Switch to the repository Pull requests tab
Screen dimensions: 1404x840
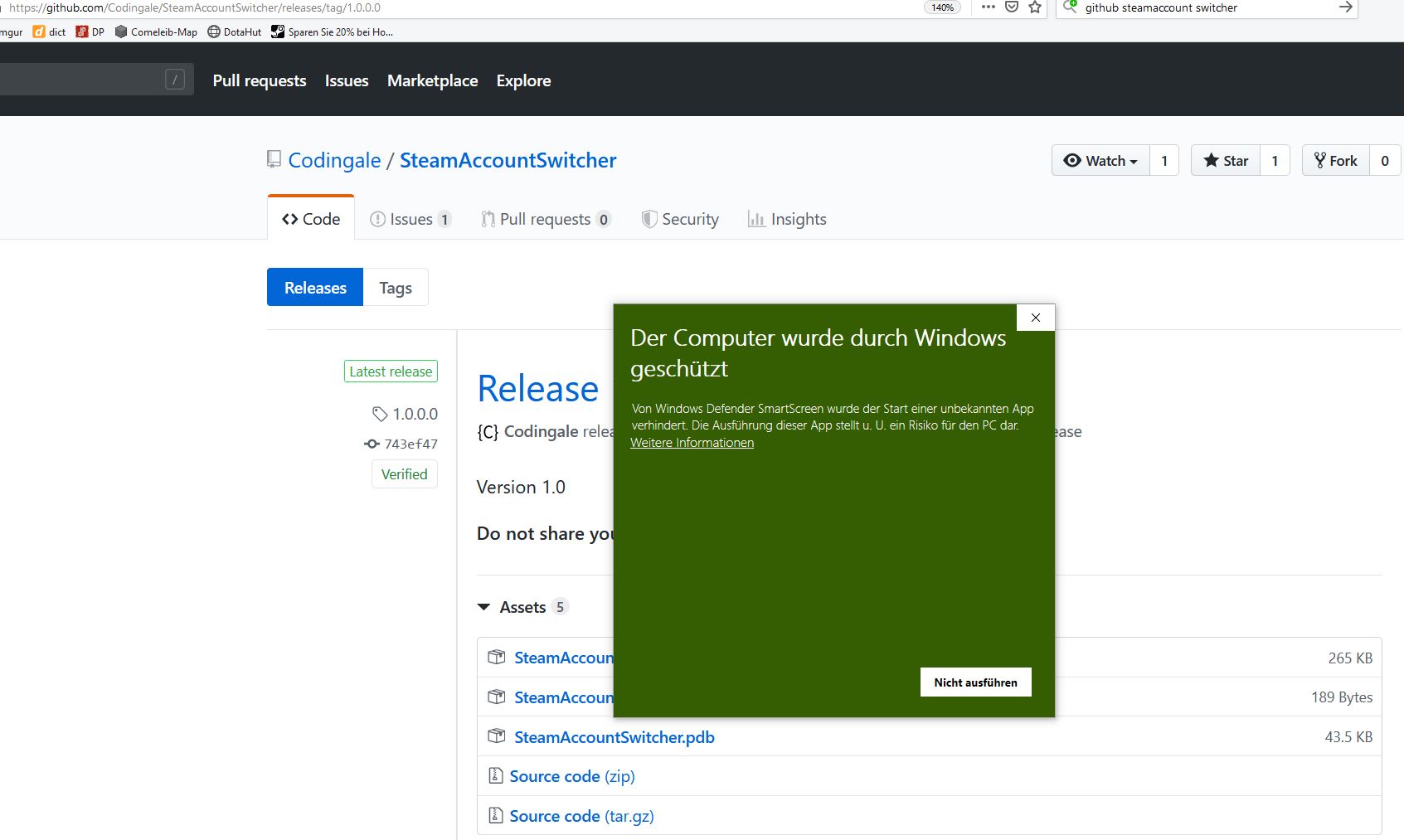(546, 219)
